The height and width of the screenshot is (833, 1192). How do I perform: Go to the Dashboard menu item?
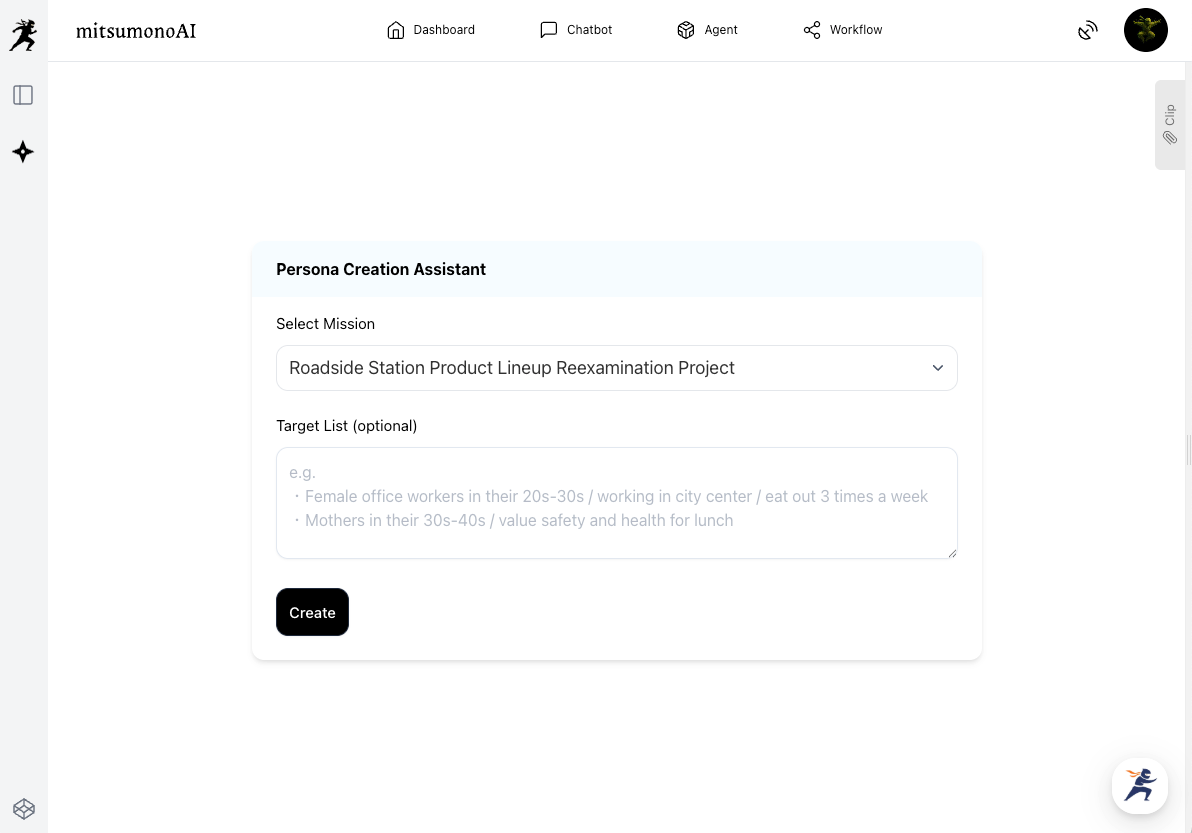[x=431, y=30]
